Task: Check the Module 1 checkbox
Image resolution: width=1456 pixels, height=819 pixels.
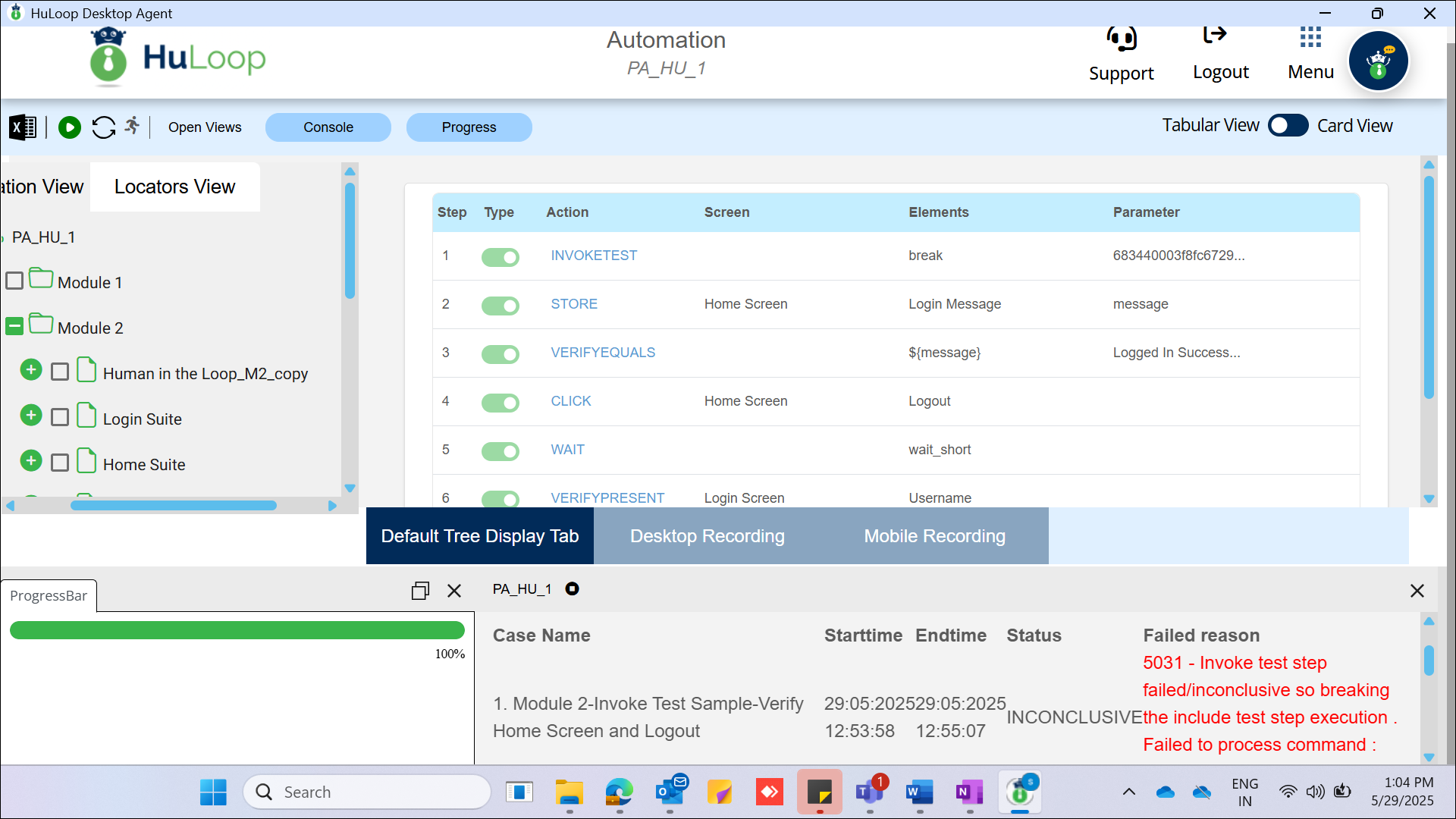Action: pyautogui.click(x=14, y=281)
